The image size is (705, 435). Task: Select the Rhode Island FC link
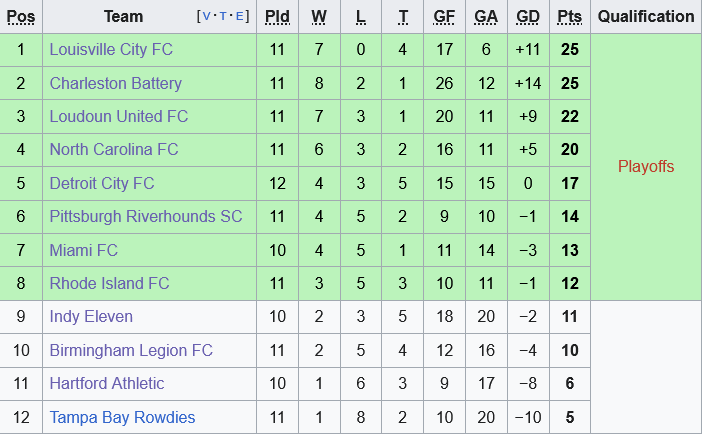point(110,283)
